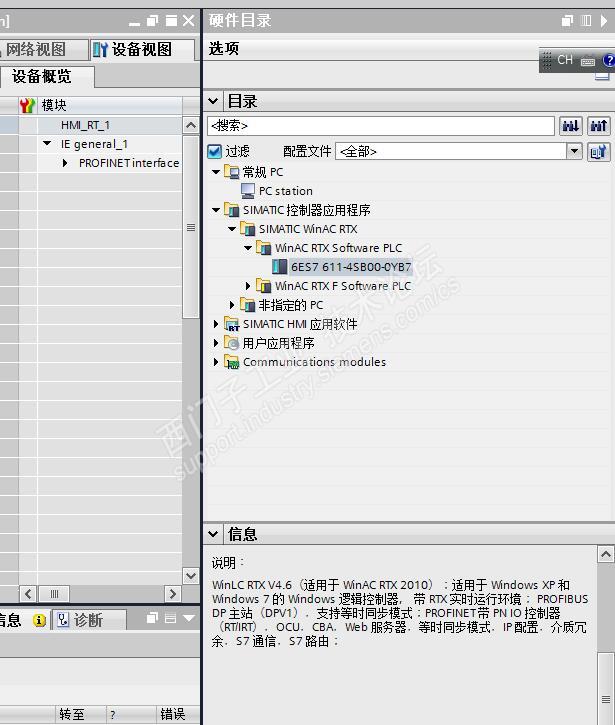Viewport: 615px width, 725px height.
Task: Expand the WinAC RTX F Software PLC node
Action: 248,286
